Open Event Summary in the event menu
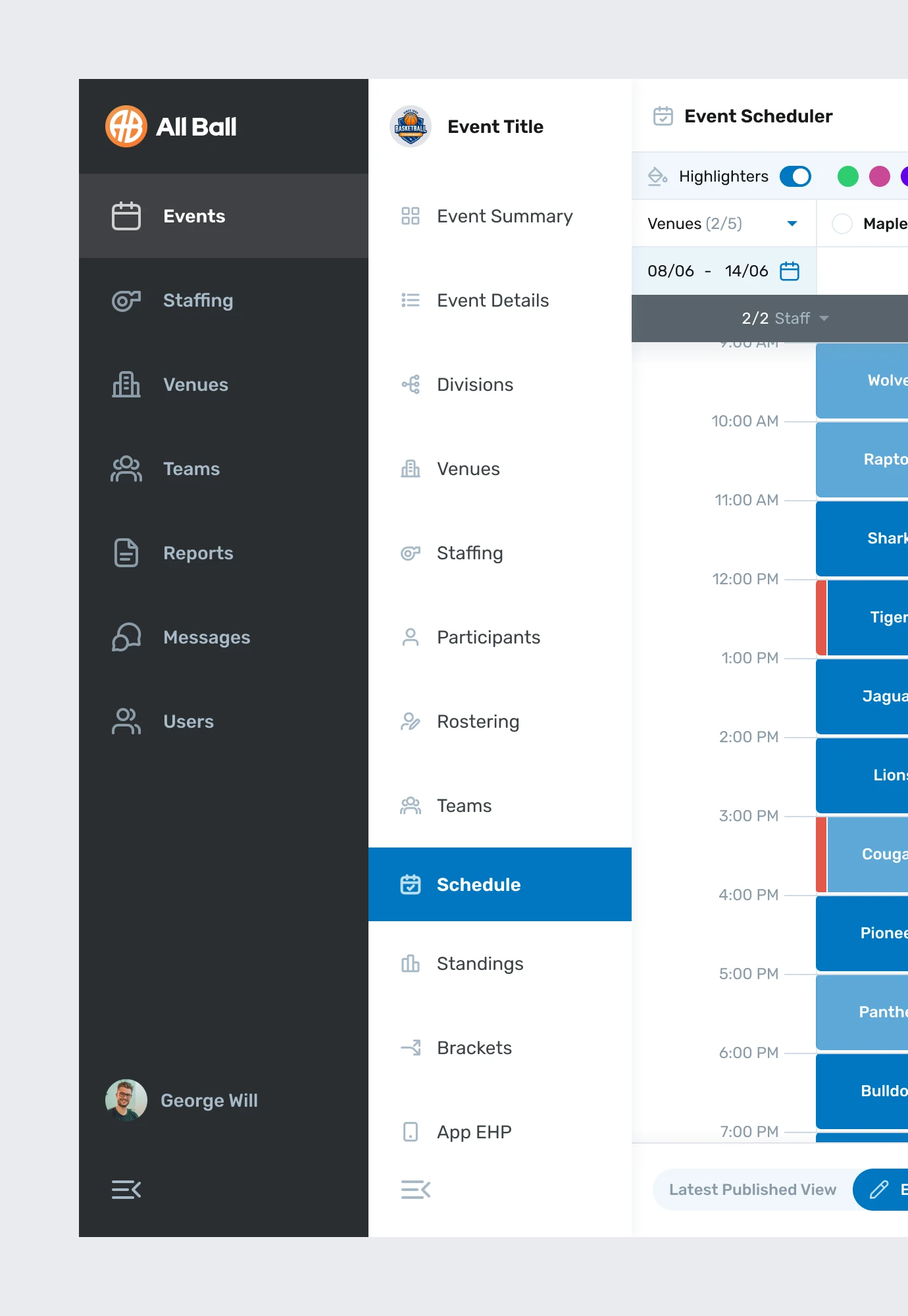This screenshot has width=908, height=1316. tap(504, 216)
